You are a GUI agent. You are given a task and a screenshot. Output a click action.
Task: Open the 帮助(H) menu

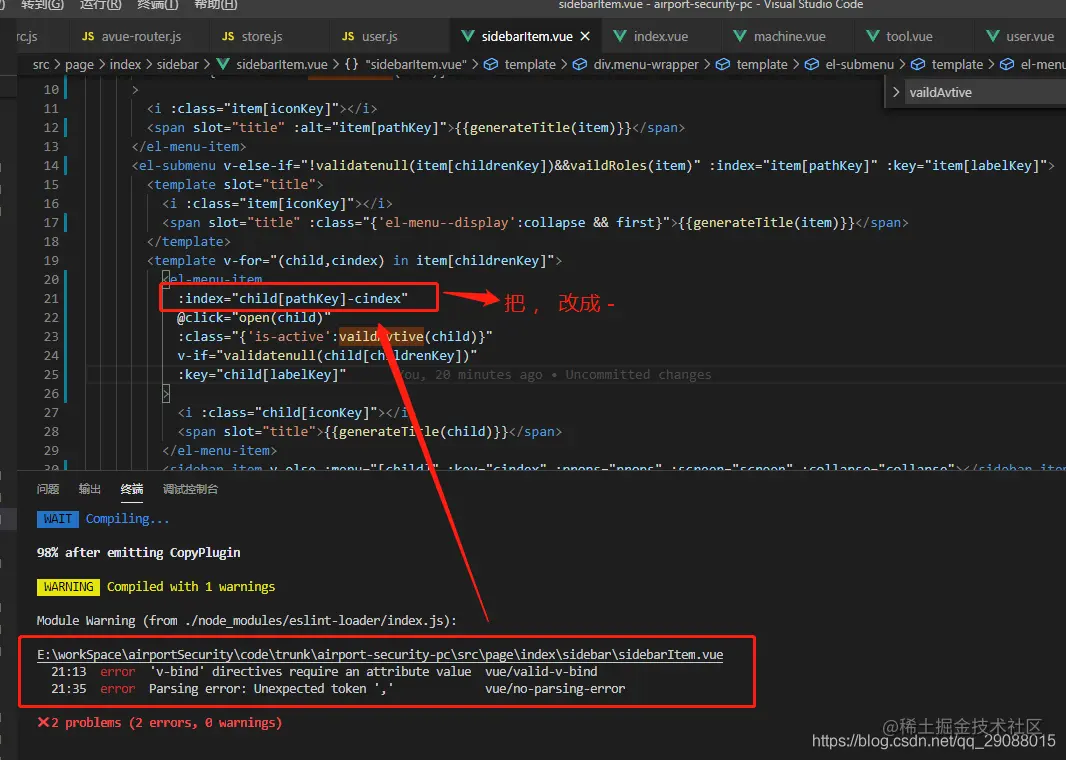coord(216,5)
